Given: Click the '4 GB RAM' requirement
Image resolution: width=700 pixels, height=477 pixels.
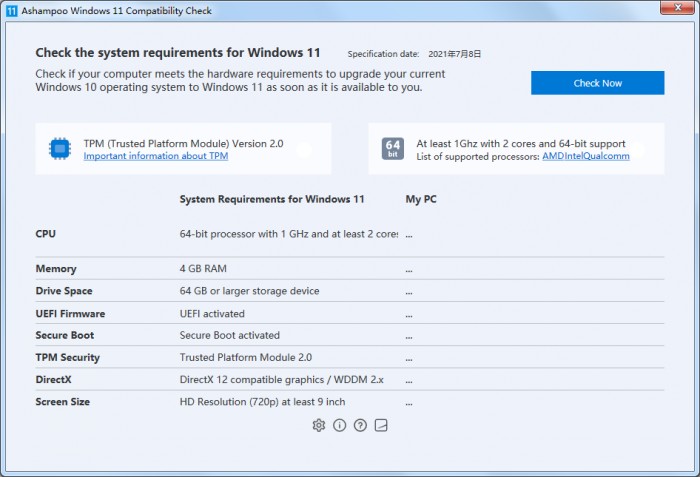Looking at the screenshot, I should [203, 268].
